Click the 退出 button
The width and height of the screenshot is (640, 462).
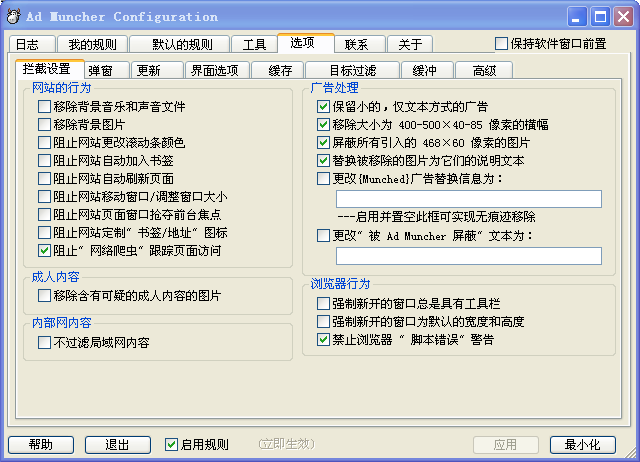118,445
